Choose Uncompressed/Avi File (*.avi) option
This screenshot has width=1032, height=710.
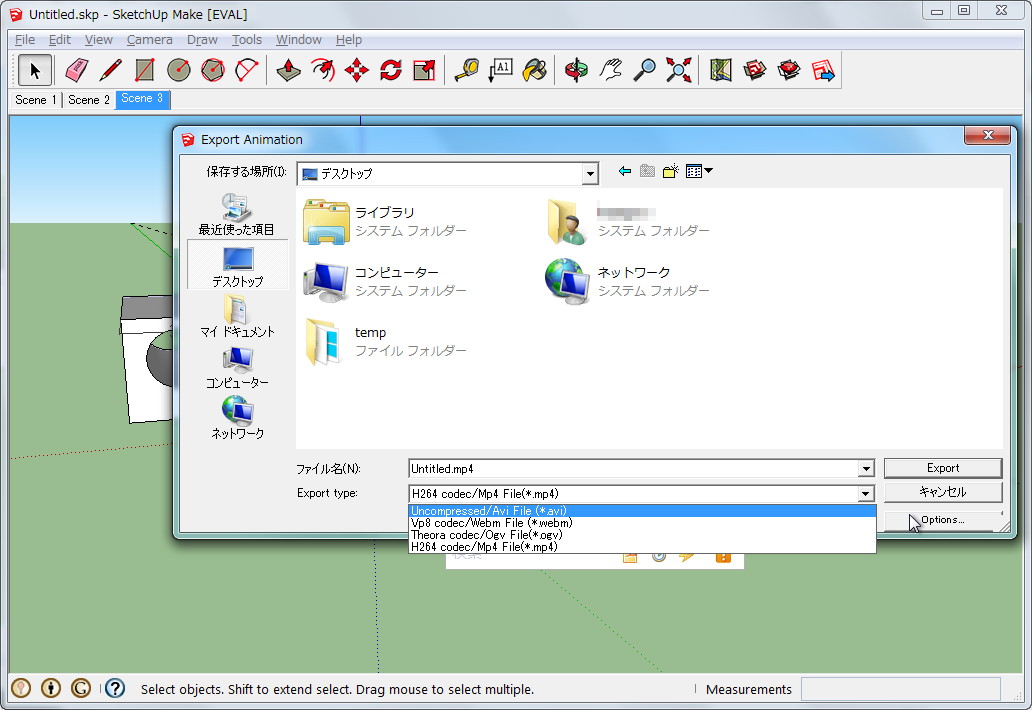click(642, 511)
